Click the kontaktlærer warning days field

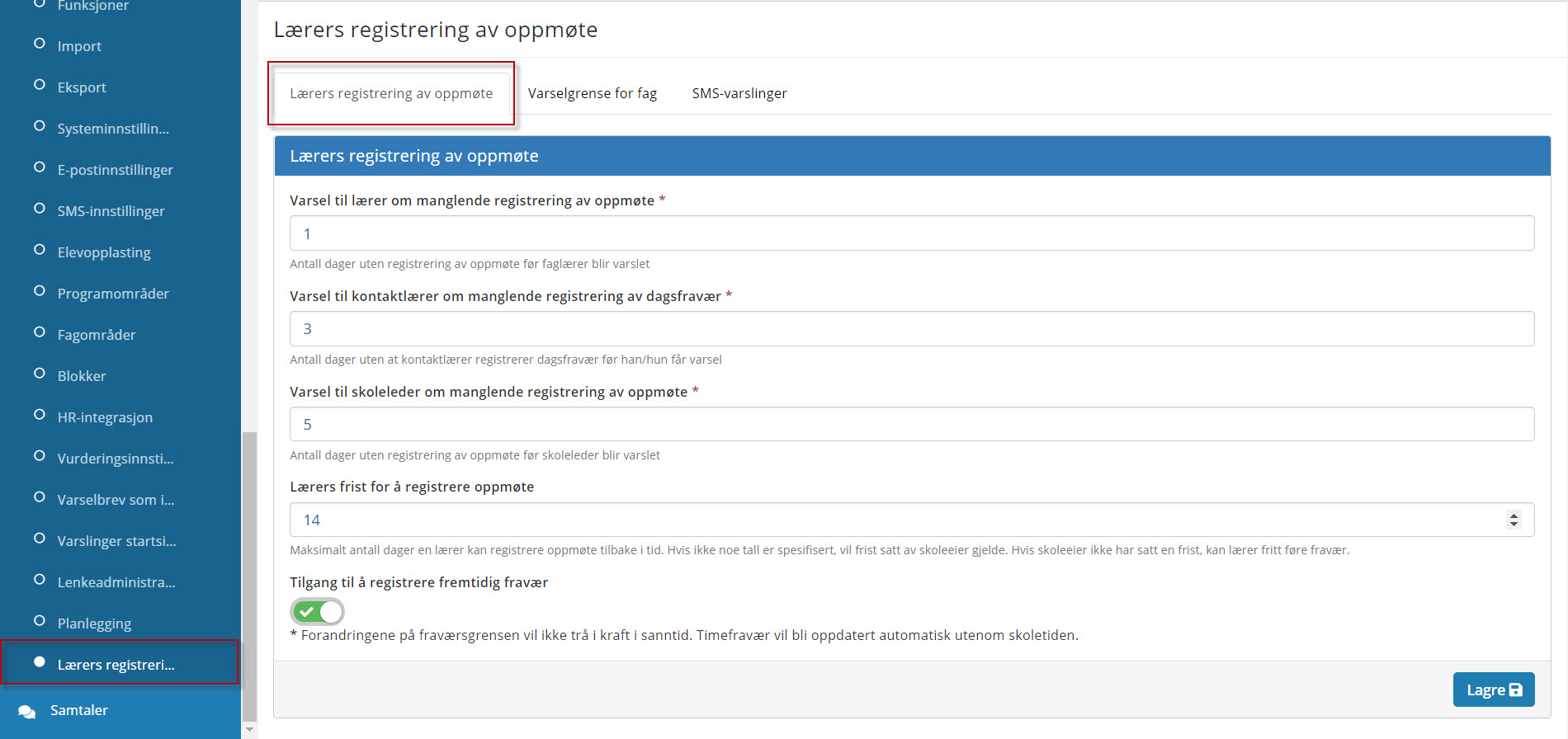point(912,328)
